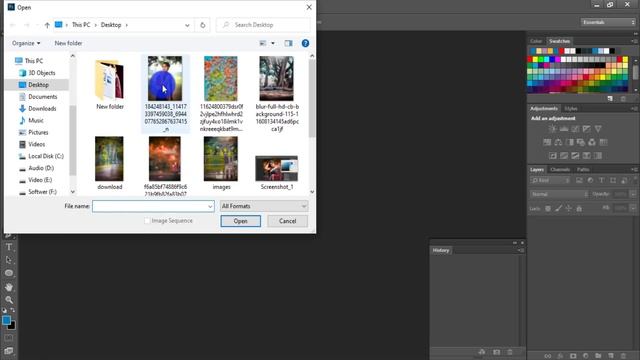
Task: Check the Image Sequence checkbox
Action: [x=147, y=221]
